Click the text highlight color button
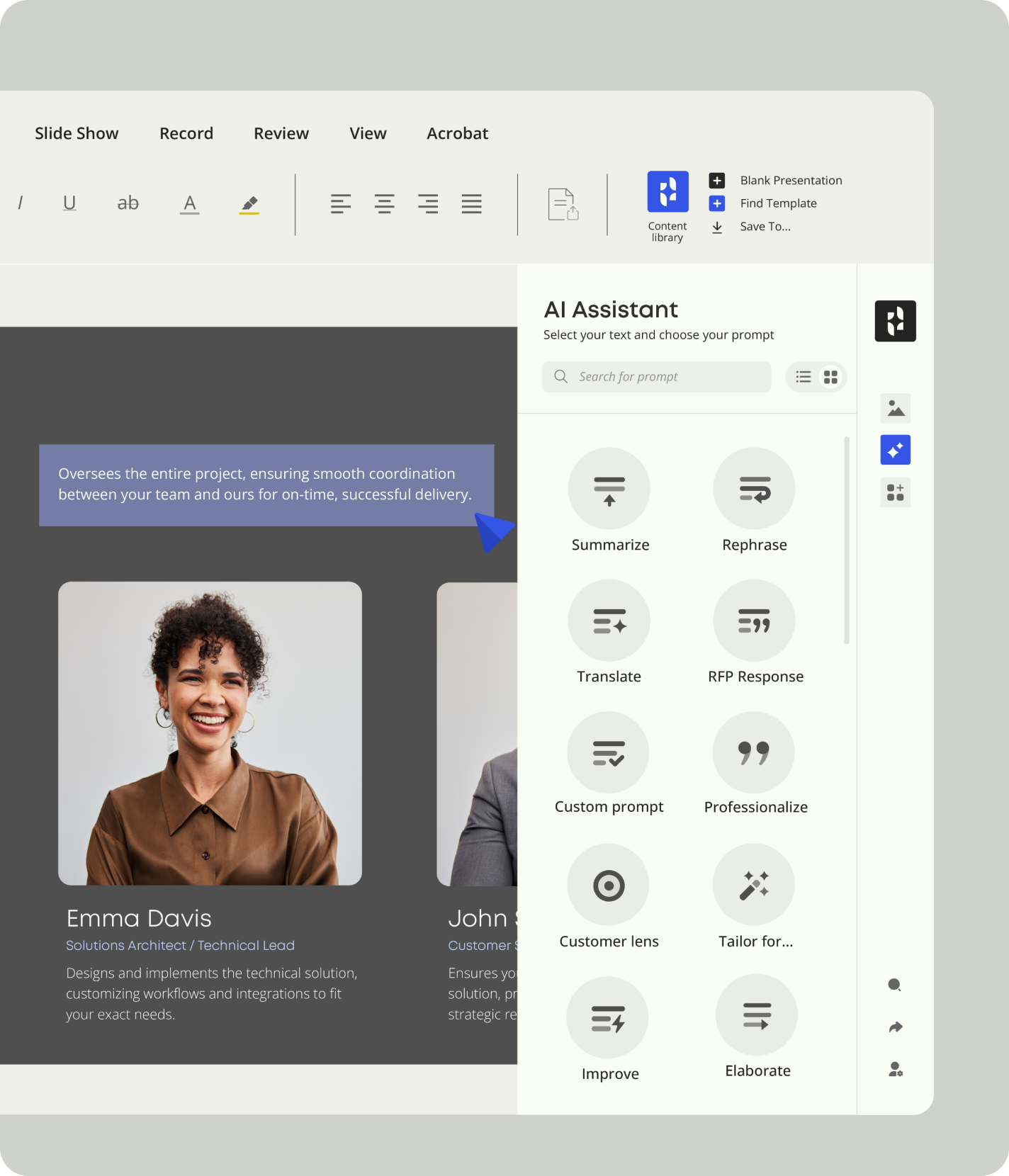Screen dimensions: 1009x1176 249,204
